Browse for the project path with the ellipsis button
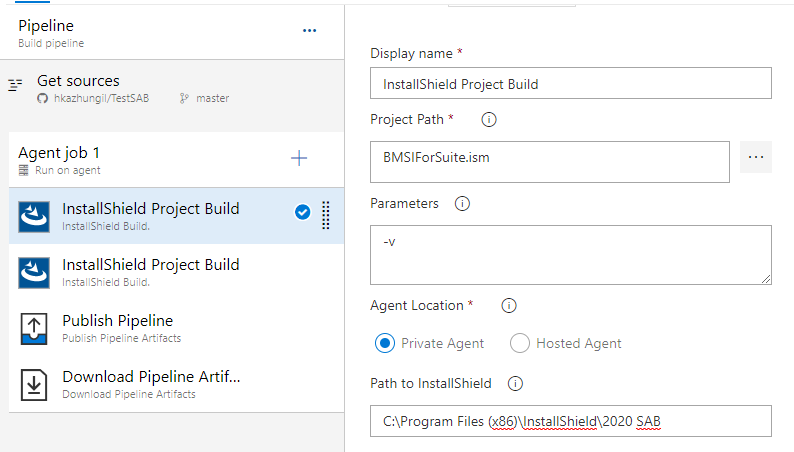The image size is (794, 452). coord(756,157)
